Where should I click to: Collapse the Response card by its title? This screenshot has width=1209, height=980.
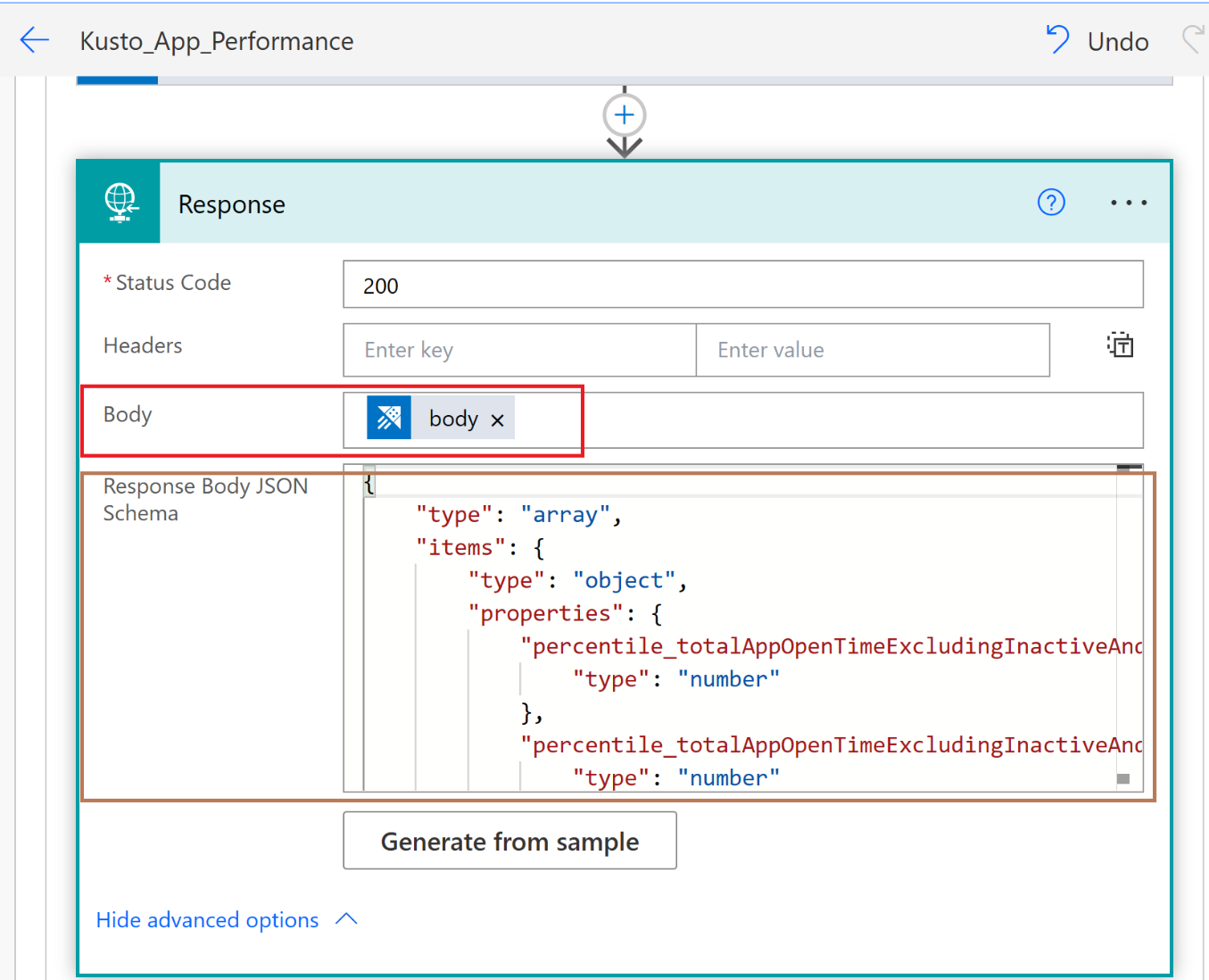(232, 204)
